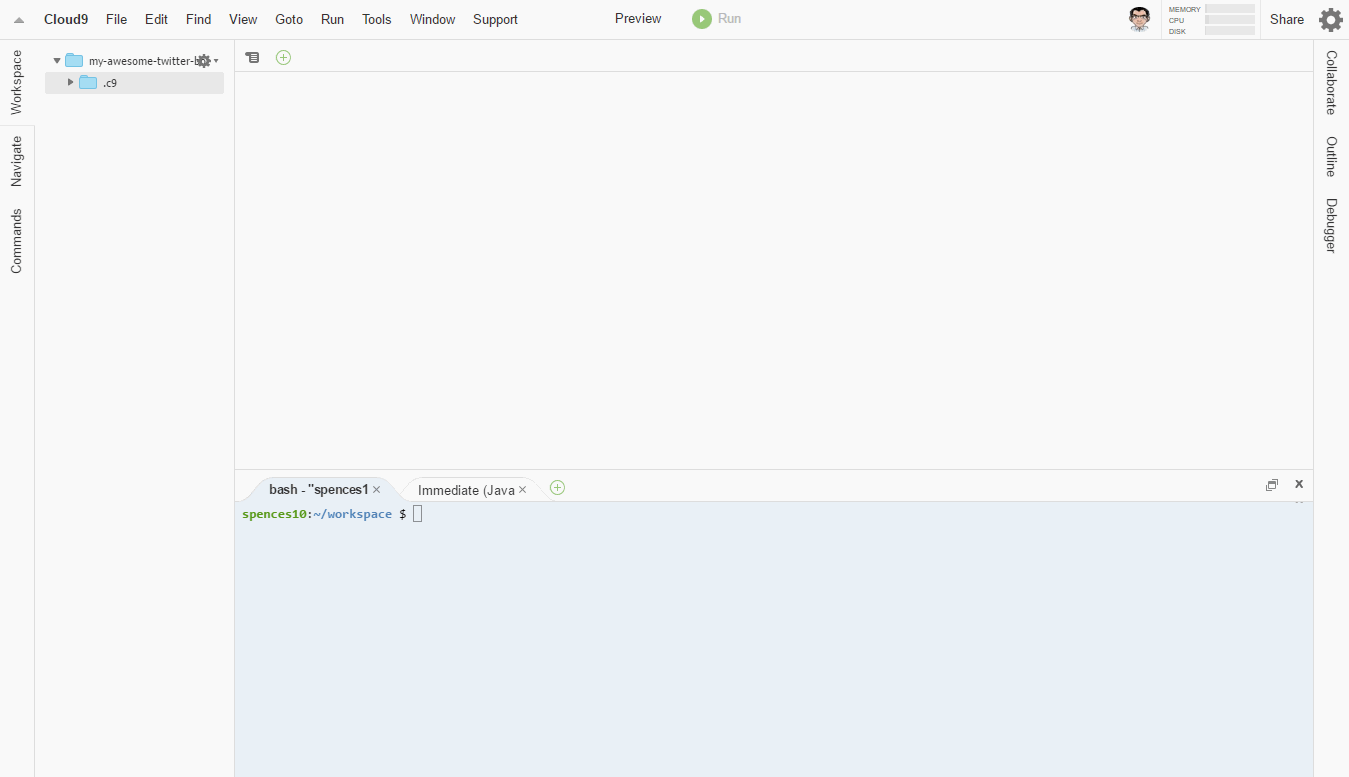The width and height of the screenshot is (1349, 777).
Task: Select the .c9 folder row
Action: (x=134, y=83)
